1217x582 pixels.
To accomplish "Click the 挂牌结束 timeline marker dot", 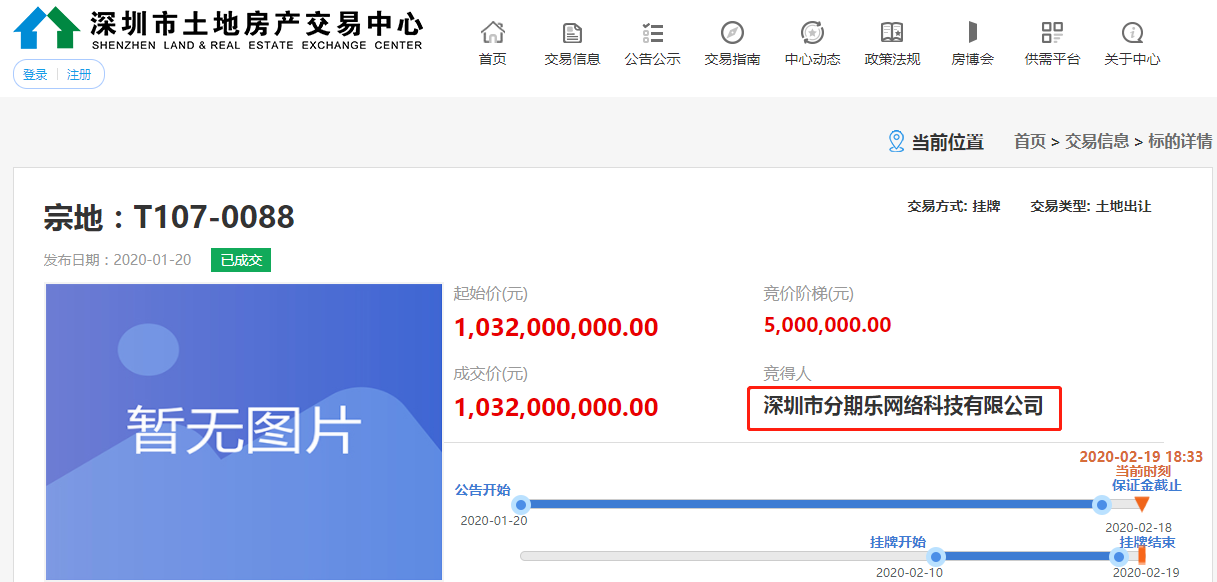I will (x=1119, y=556).
